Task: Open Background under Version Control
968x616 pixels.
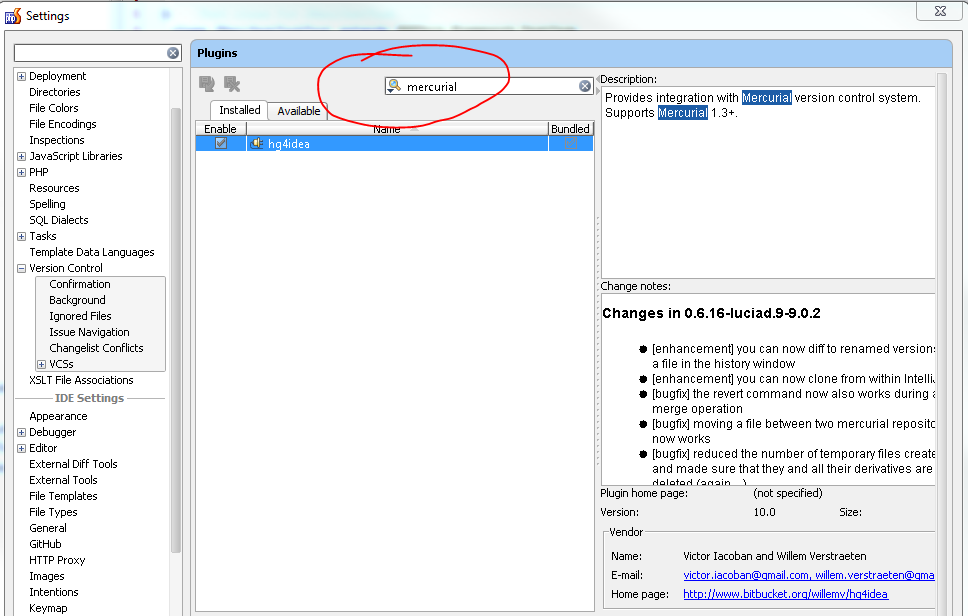Action: click(x=77, y=301)
